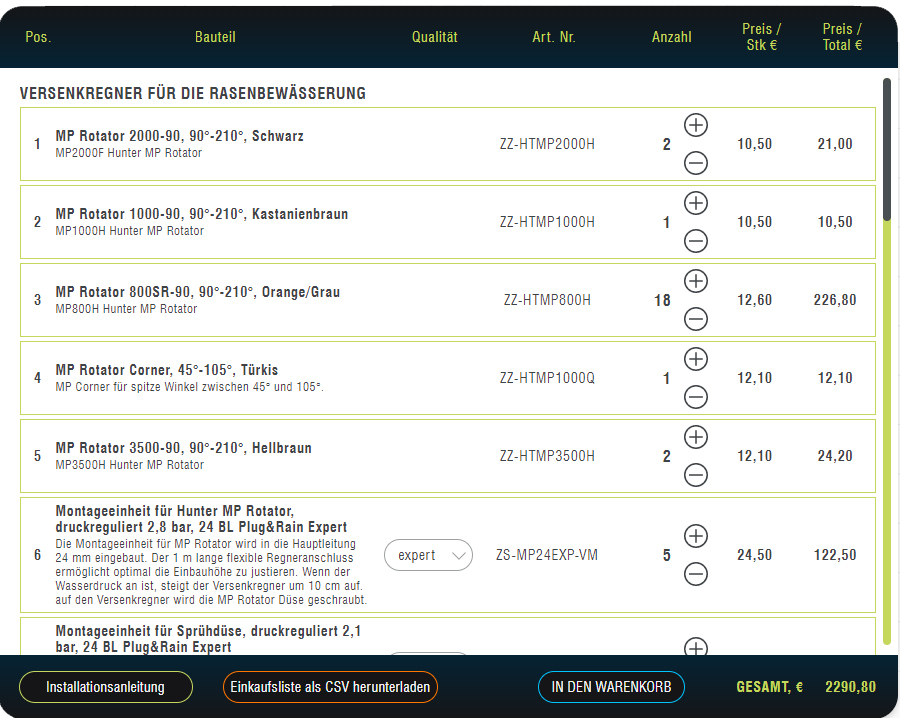
Task: Click the Pos. column header
Action: [38, 37]
